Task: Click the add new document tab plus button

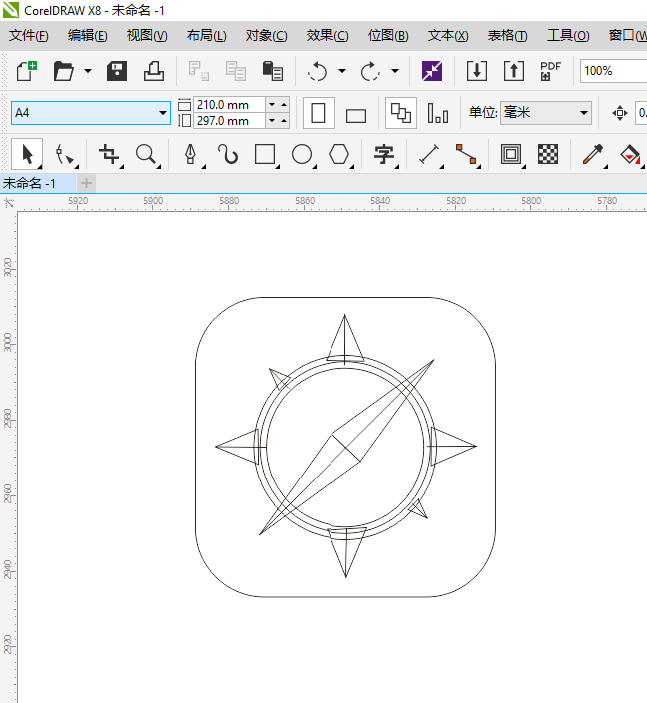Action: click(87, 183)
